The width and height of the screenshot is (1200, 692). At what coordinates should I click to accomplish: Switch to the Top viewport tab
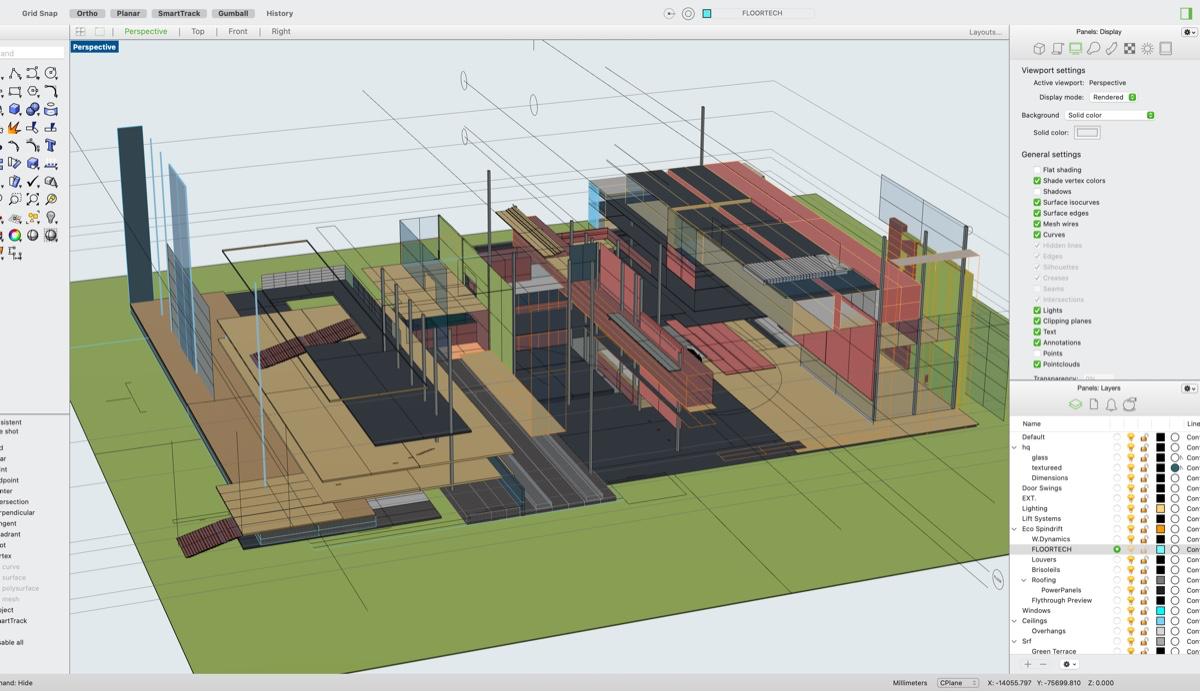pyautogui.click(x=198, y=31)
